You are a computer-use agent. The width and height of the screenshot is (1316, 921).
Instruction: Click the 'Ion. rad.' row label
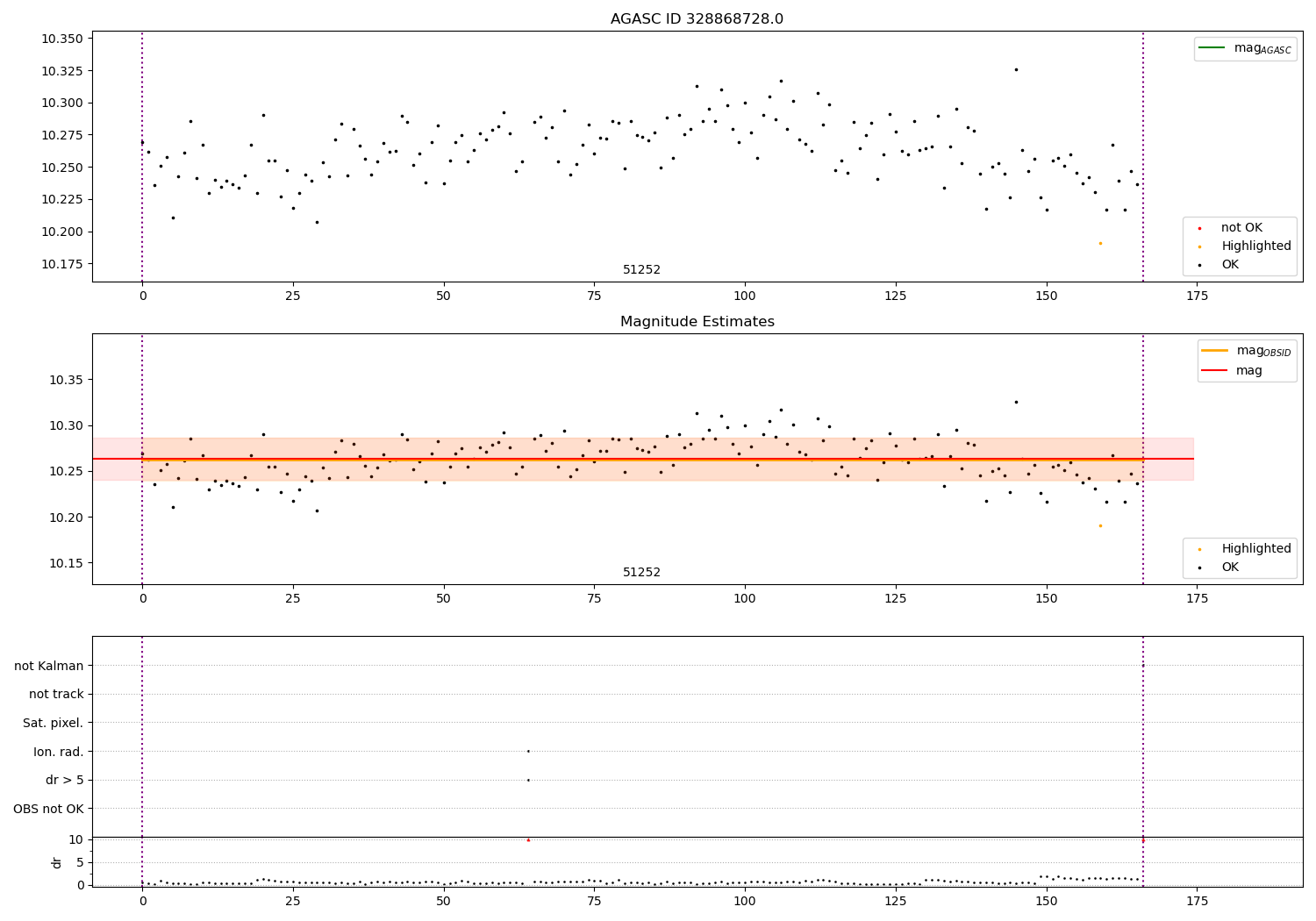(59, 752)
